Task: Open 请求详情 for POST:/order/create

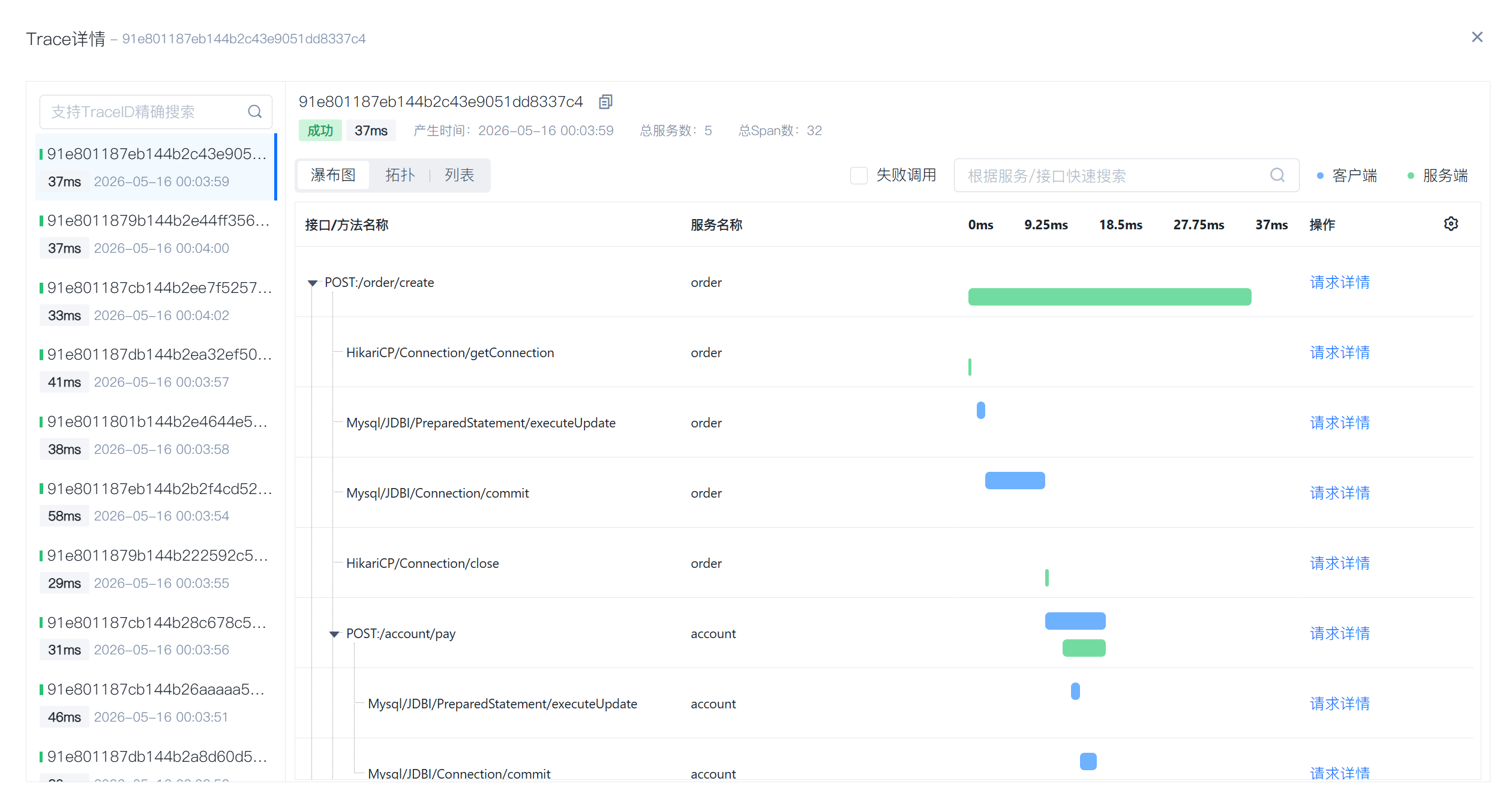Action: click(x=1340, y=282)
